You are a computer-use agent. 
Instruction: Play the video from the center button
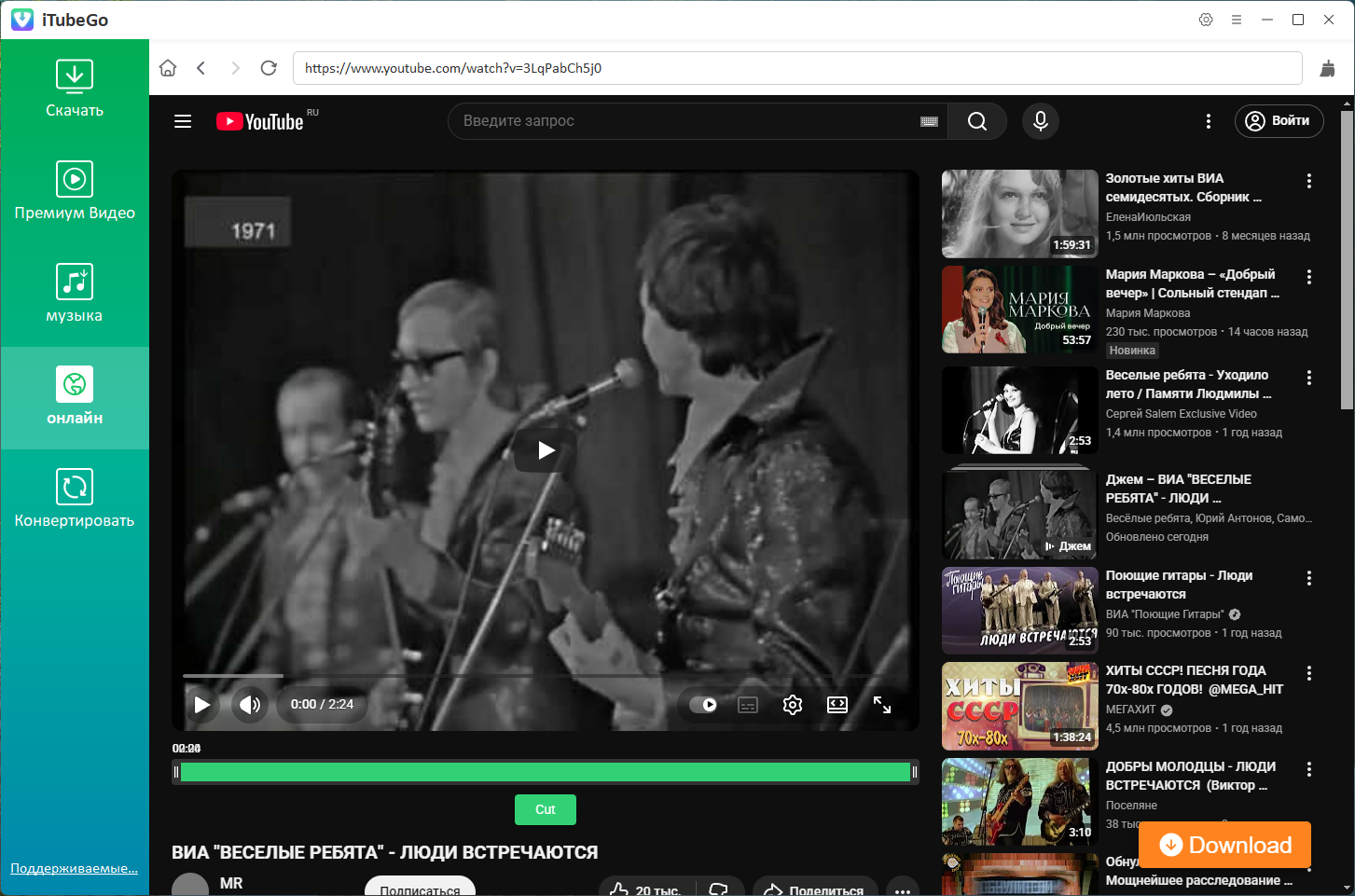[x=546, y=450]
